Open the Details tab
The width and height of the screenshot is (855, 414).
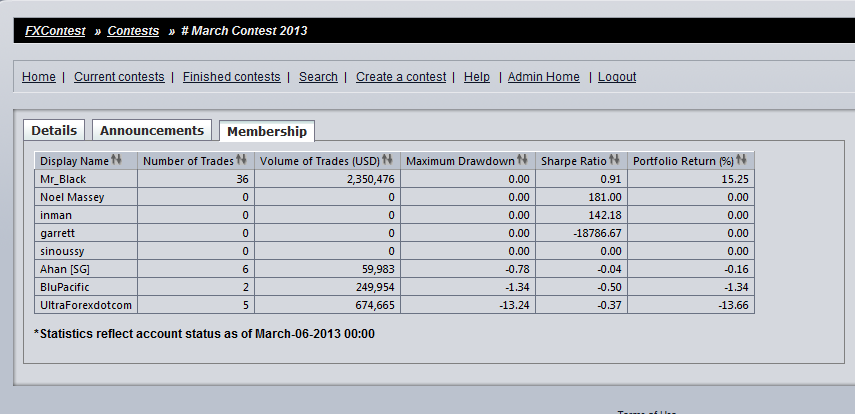point(54,130)
